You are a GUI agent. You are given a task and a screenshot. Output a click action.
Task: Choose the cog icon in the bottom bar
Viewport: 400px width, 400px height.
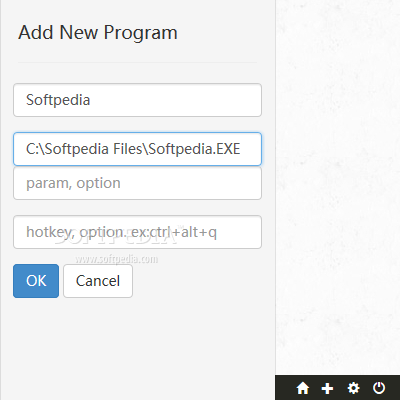click(x=353, y=388)
